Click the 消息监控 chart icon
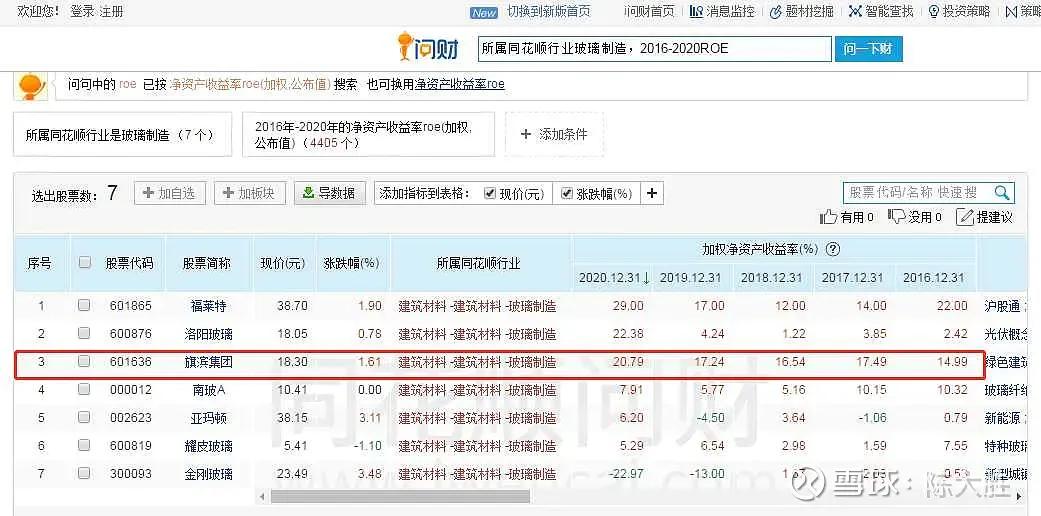1041x516 pixels. tap(696, 11)
